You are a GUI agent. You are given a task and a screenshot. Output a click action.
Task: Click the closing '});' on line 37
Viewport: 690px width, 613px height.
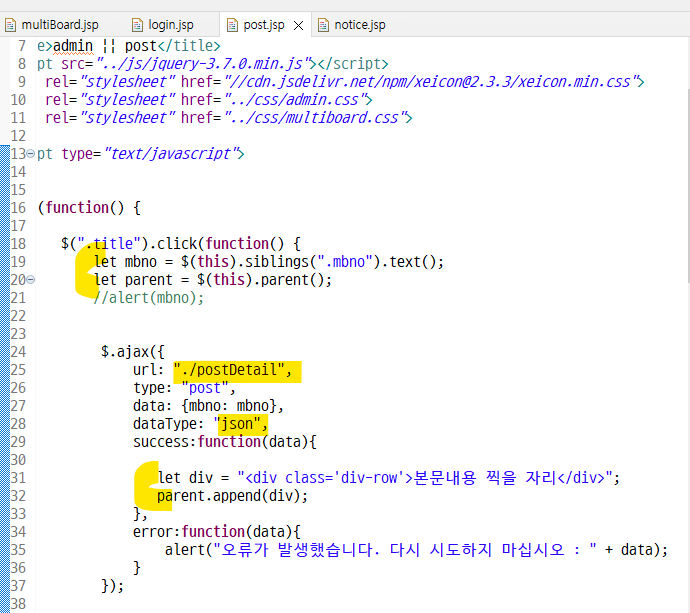[113, 586]
